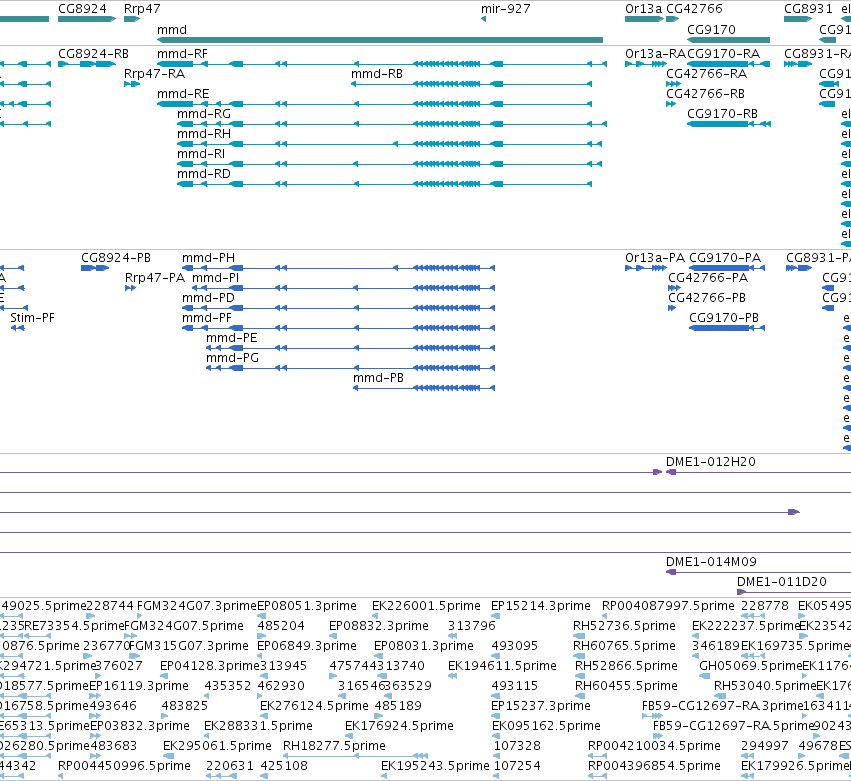This screenshot has width=851, height=781.
Task: Select the CG9170-RB transcript label
Action: [722, 114]
